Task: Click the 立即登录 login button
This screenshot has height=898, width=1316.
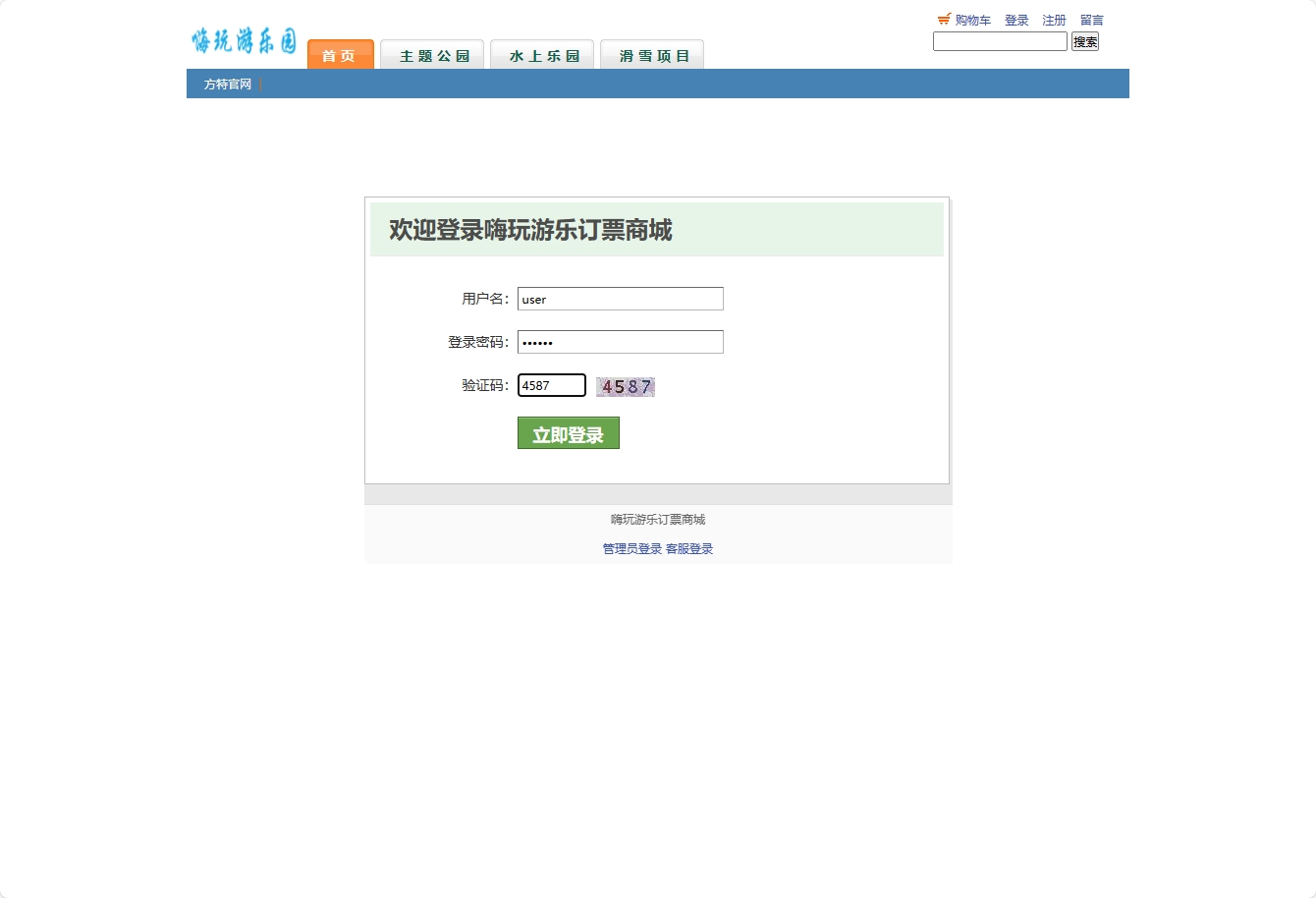Action: [x=568, y=432]
